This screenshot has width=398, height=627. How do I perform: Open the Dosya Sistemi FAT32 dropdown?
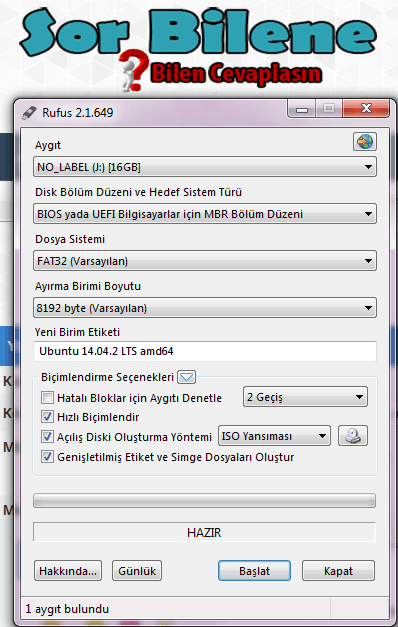click(x=205, y=261)
